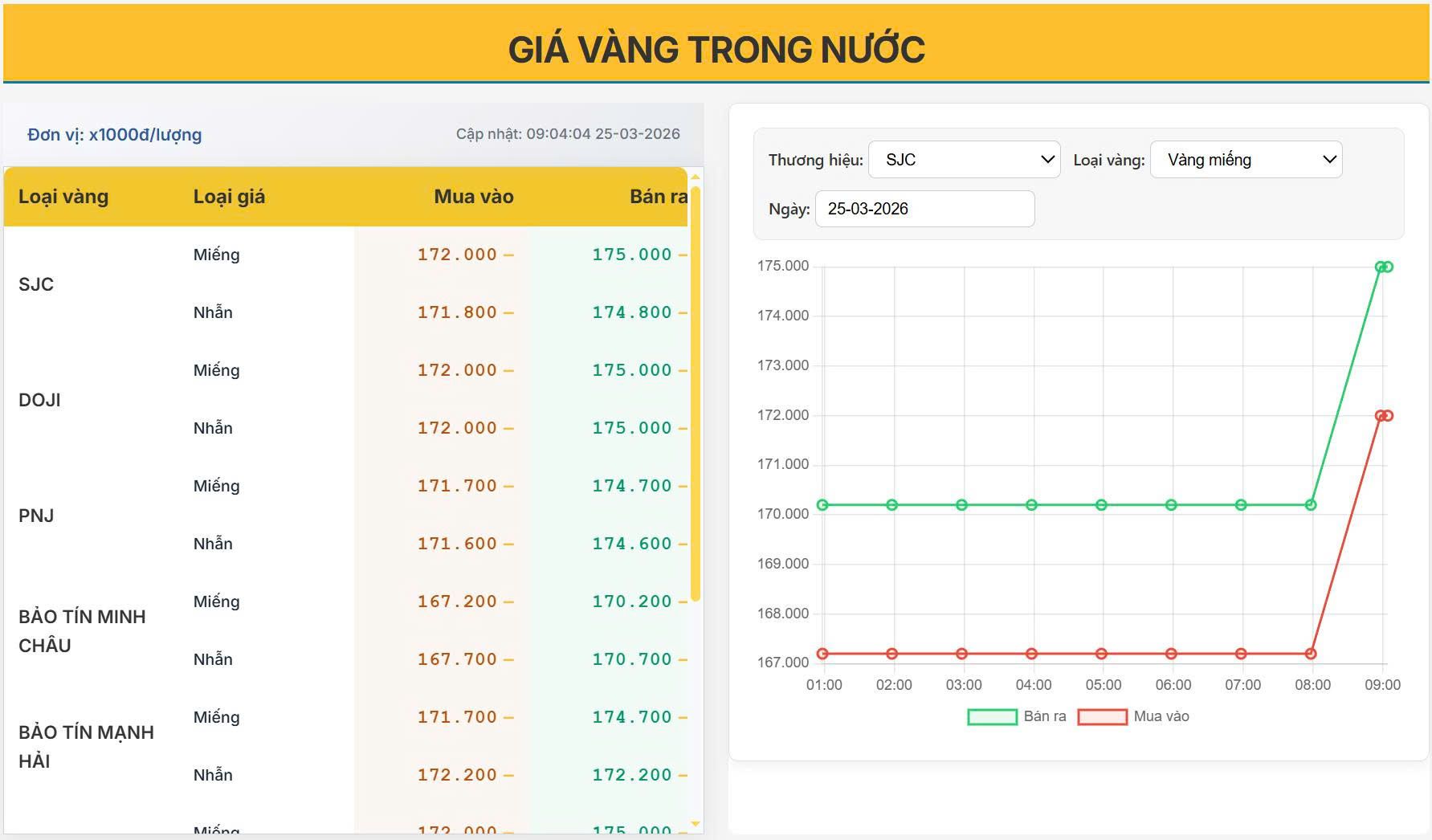Click the Loại vàng column header
The image size is (1432, 840).
tap(63, 197)
